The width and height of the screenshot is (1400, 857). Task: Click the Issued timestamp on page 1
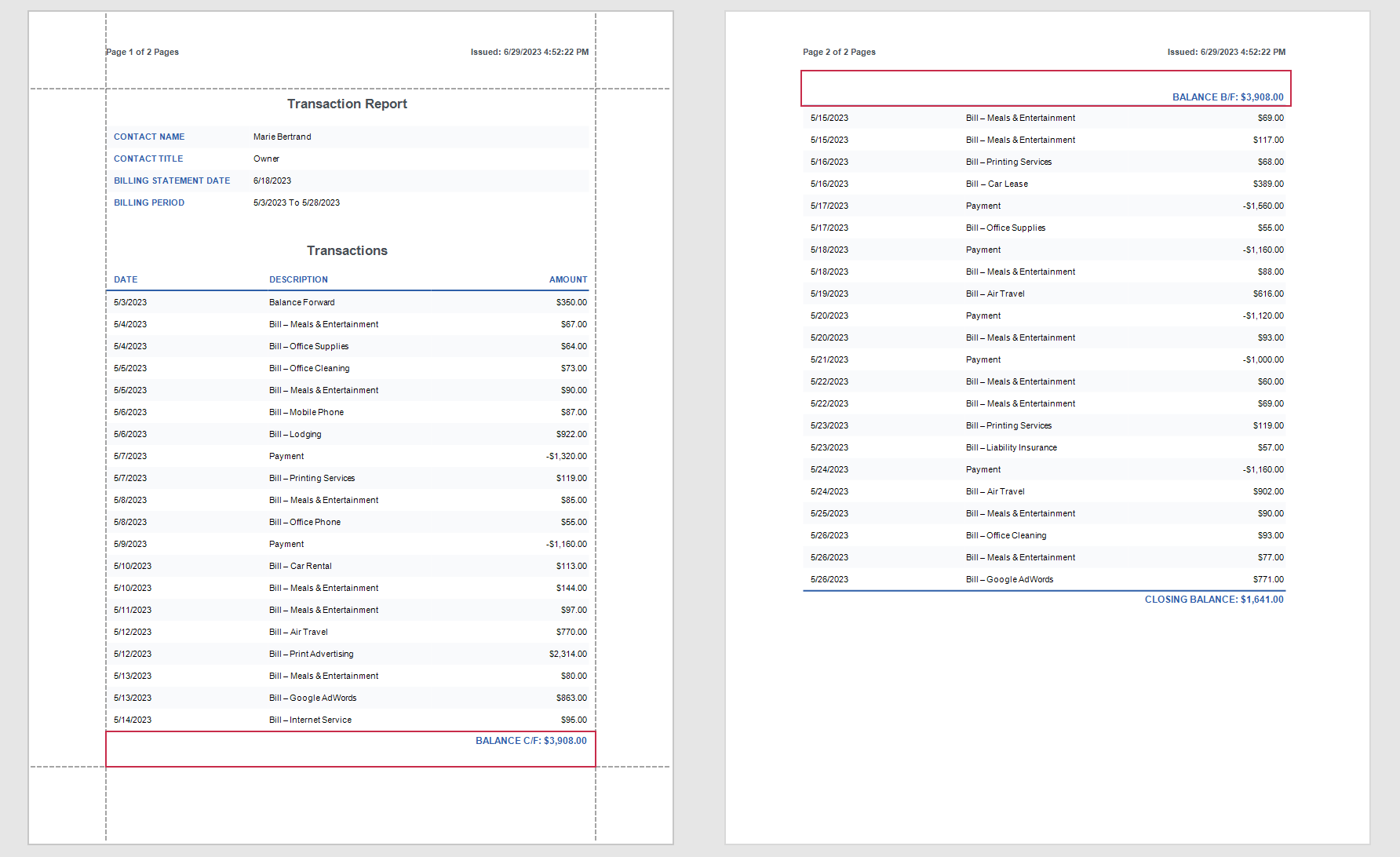tap(528, 52)
